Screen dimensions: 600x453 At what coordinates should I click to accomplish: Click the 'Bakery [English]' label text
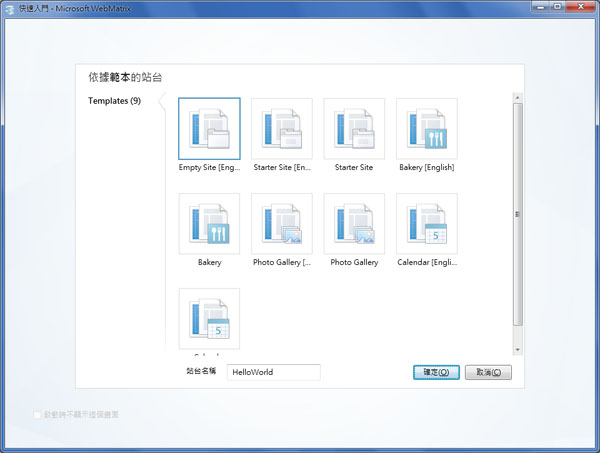pyautogui.click(x=427, y=167)
